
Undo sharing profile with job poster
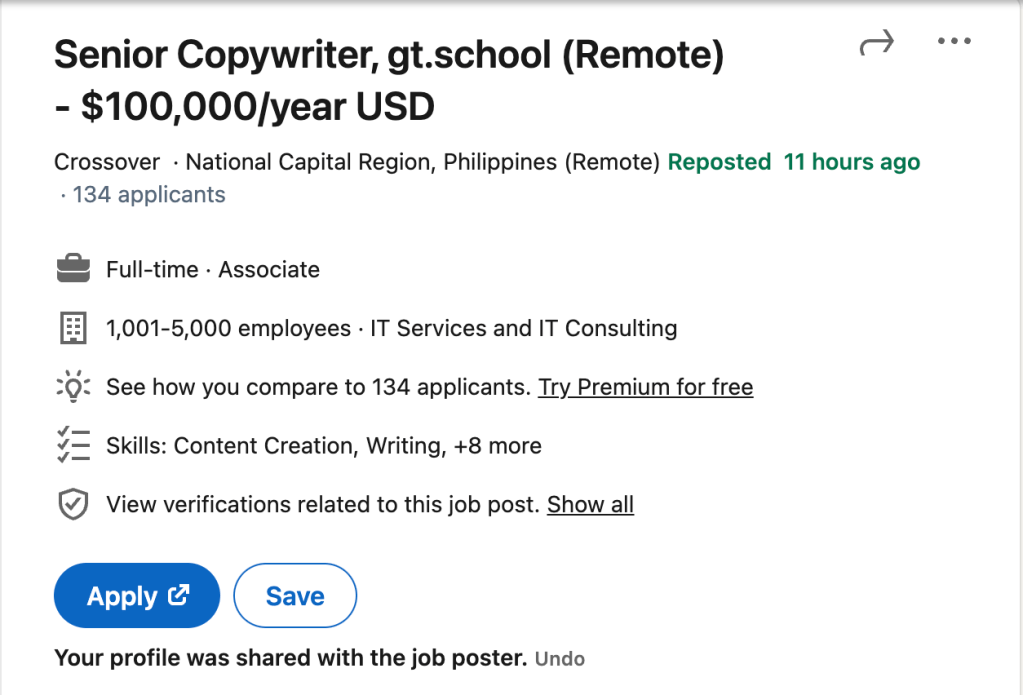[560, 659]
